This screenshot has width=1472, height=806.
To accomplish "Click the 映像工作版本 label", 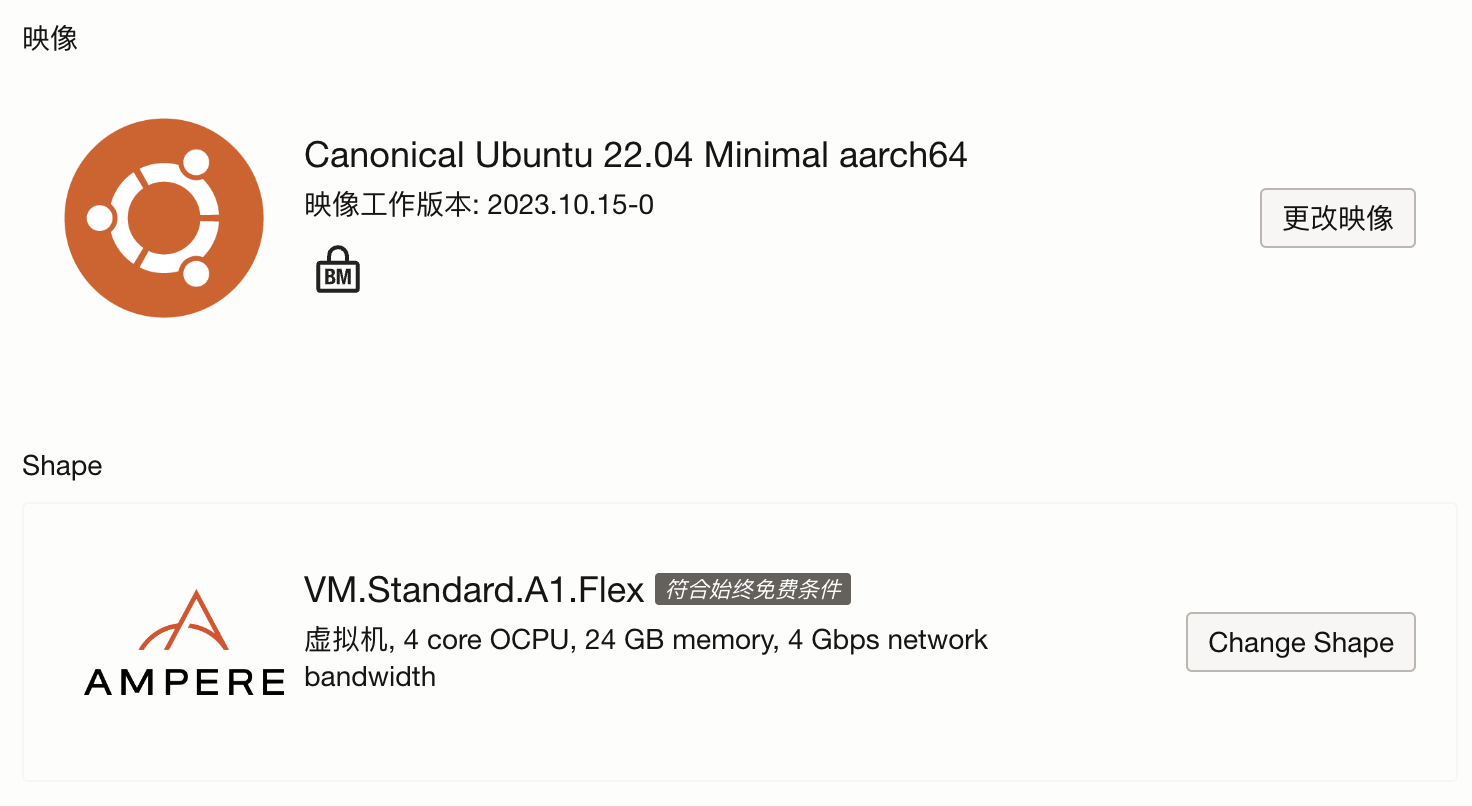I will (x=388, y=205).
